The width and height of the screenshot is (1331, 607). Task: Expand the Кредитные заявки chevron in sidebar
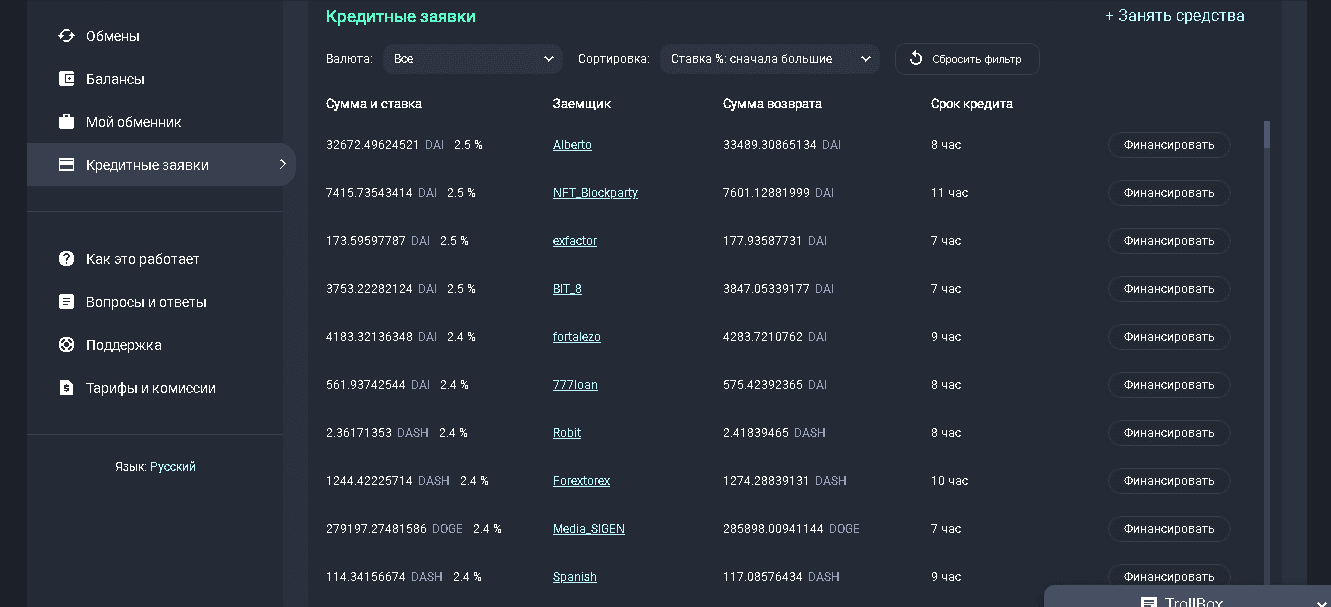coord(284,164)
